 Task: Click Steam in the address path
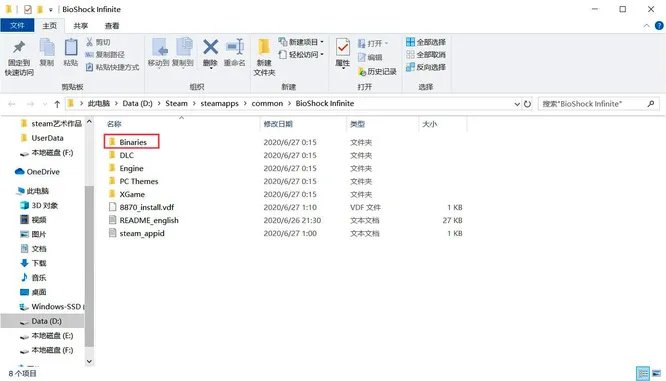click(176, 103)
